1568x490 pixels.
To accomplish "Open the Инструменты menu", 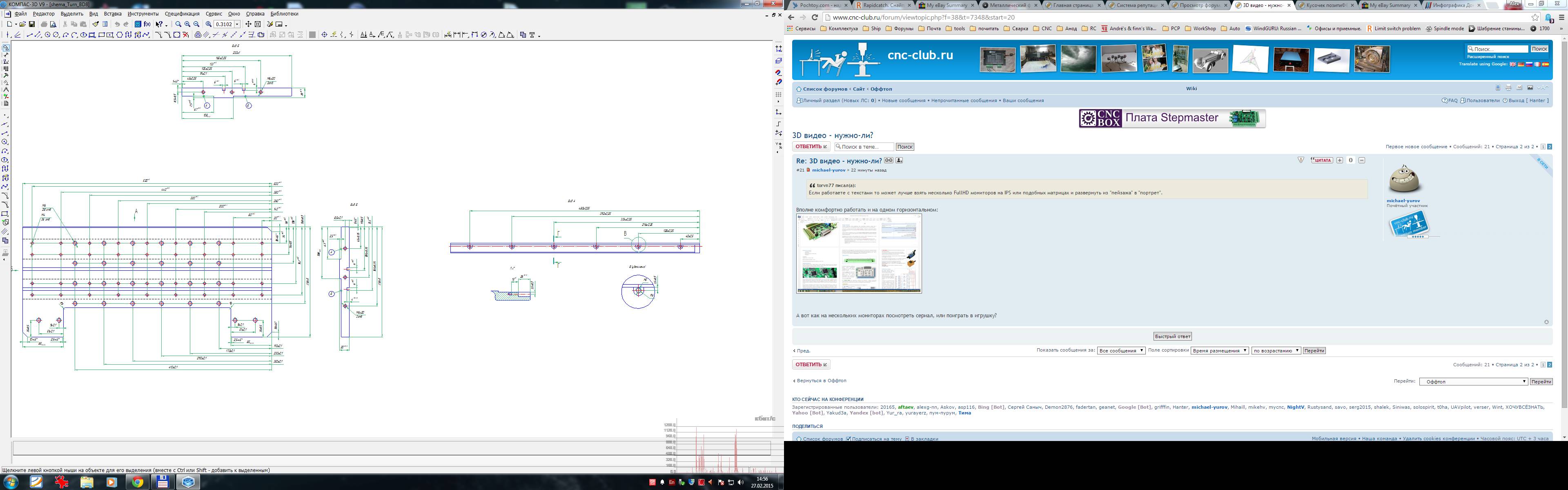I will point(143,13).
